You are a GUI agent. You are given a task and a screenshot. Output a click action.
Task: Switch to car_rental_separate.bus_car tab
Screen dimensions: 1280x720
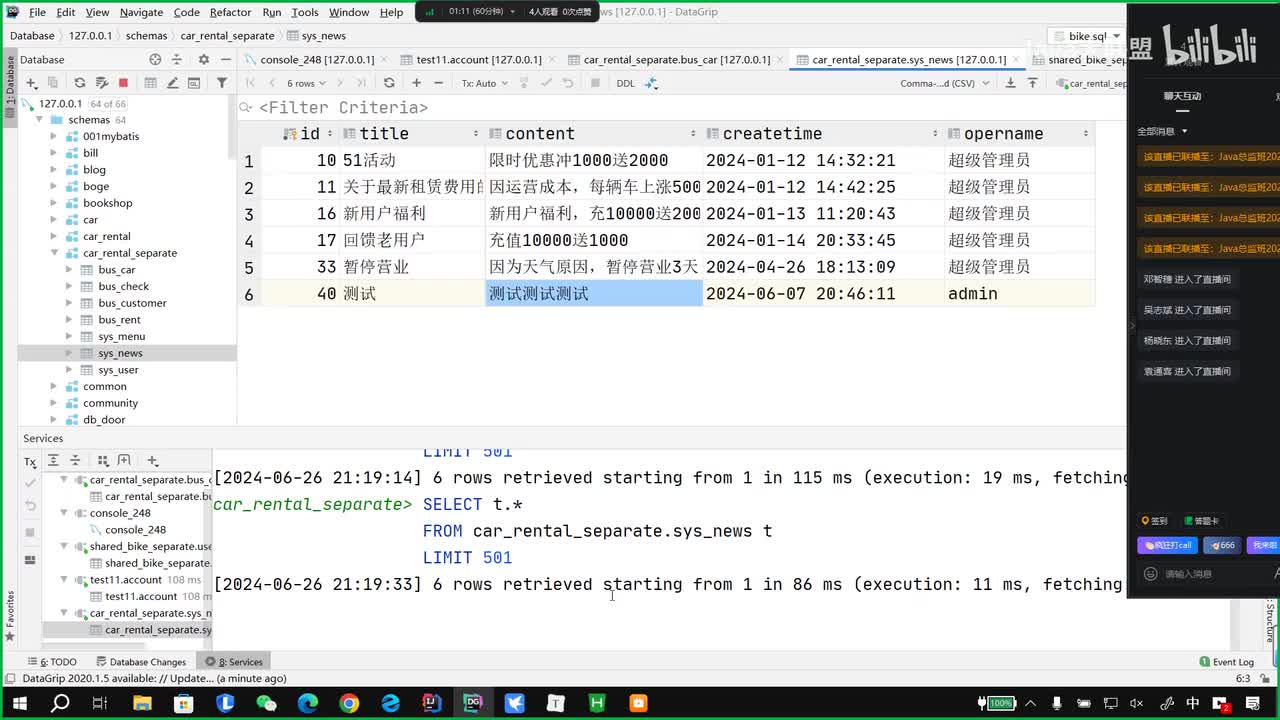click(x=676, y=60)
